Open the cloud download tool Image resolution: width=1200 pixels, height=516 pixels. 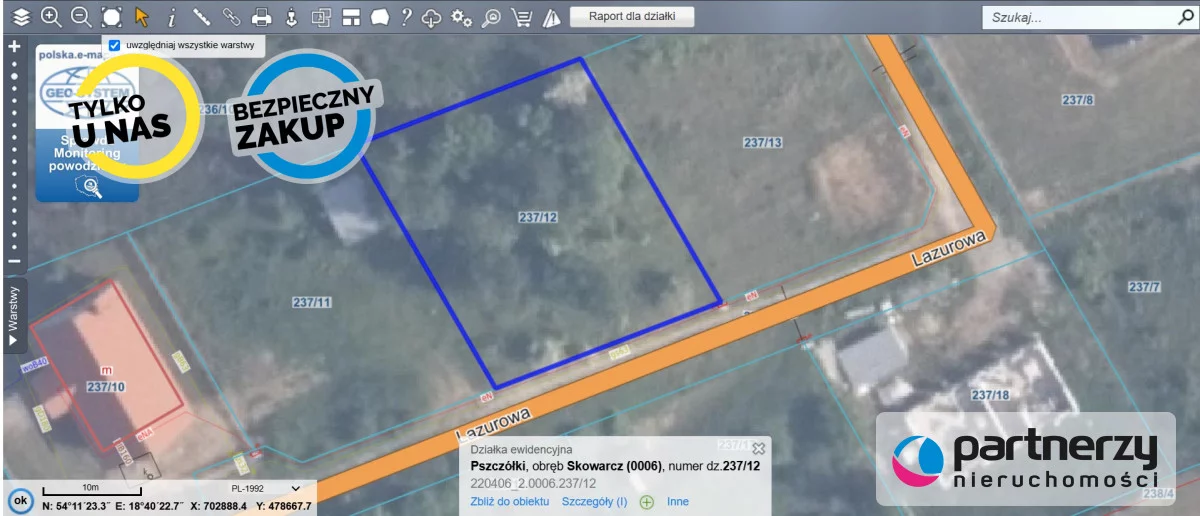click(432, 16)
